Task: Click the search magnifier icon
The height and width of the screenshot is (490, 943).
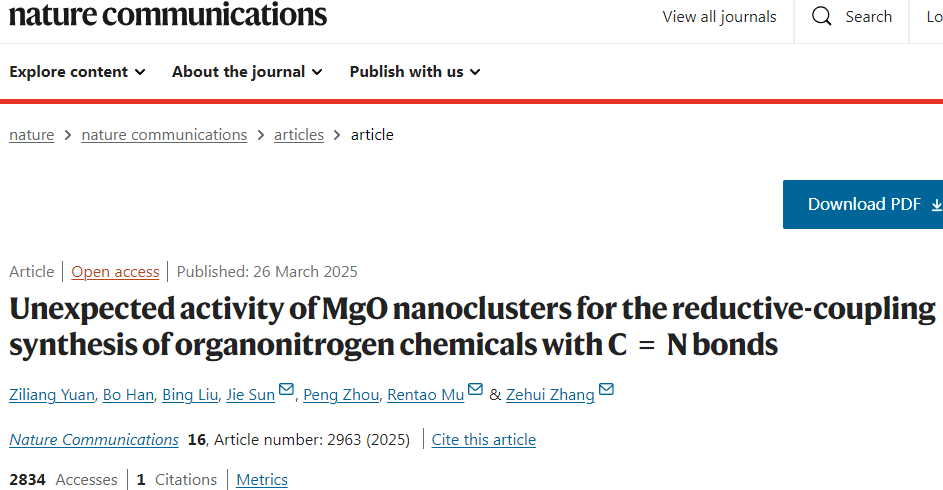Action: tap(822, 17)
